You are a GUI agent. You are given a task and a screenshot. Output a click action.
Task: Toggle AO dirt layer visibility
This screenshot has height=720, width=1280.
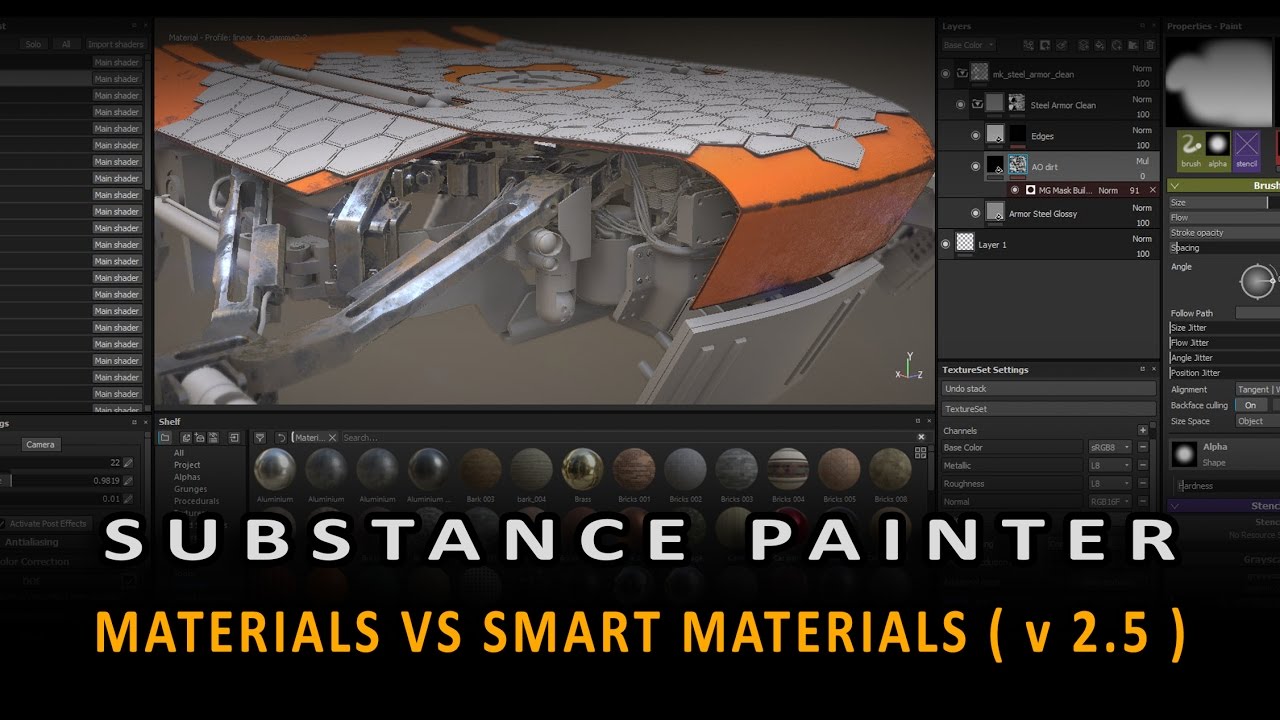pos(977,166)
